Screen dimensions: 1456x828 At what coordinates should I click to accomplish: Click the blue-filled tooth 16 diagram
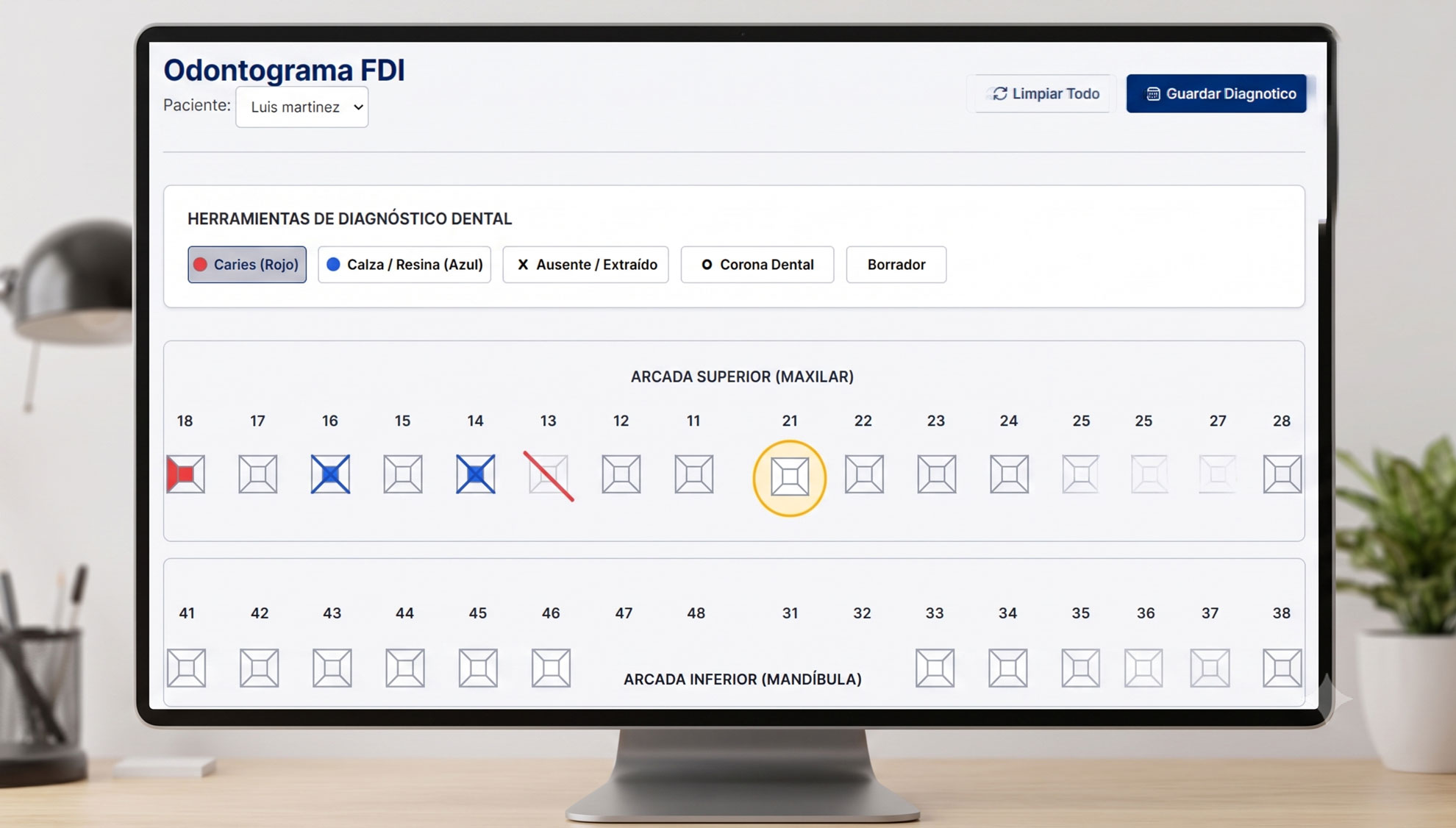[330, 474]
